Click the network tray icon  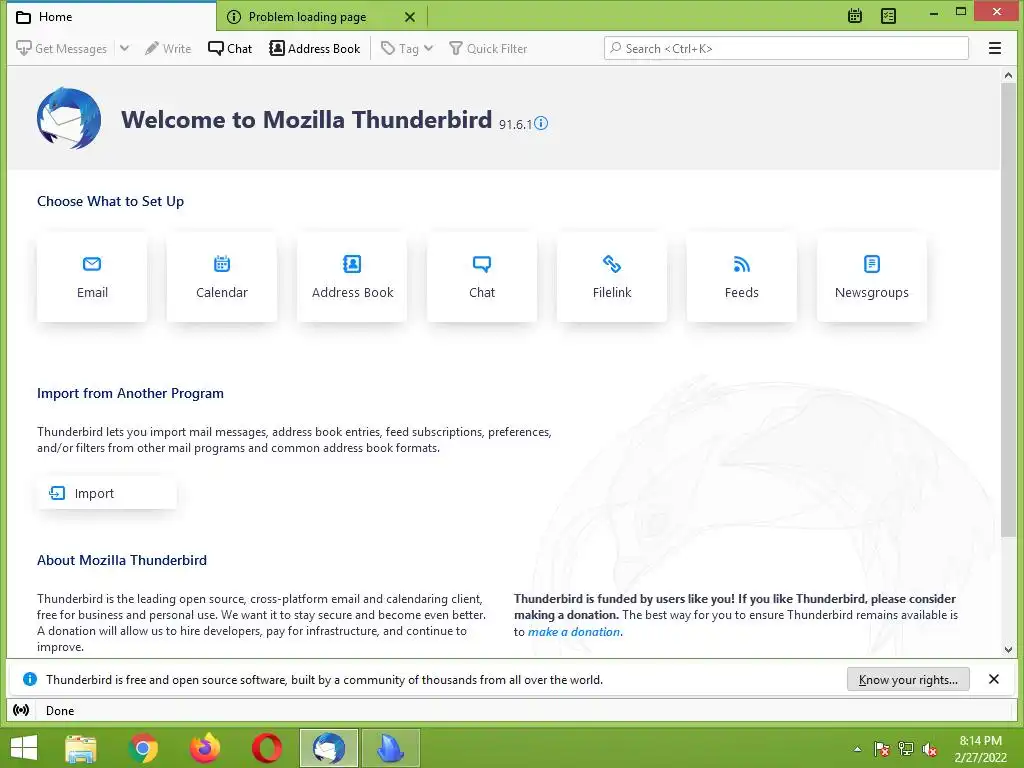906,749
